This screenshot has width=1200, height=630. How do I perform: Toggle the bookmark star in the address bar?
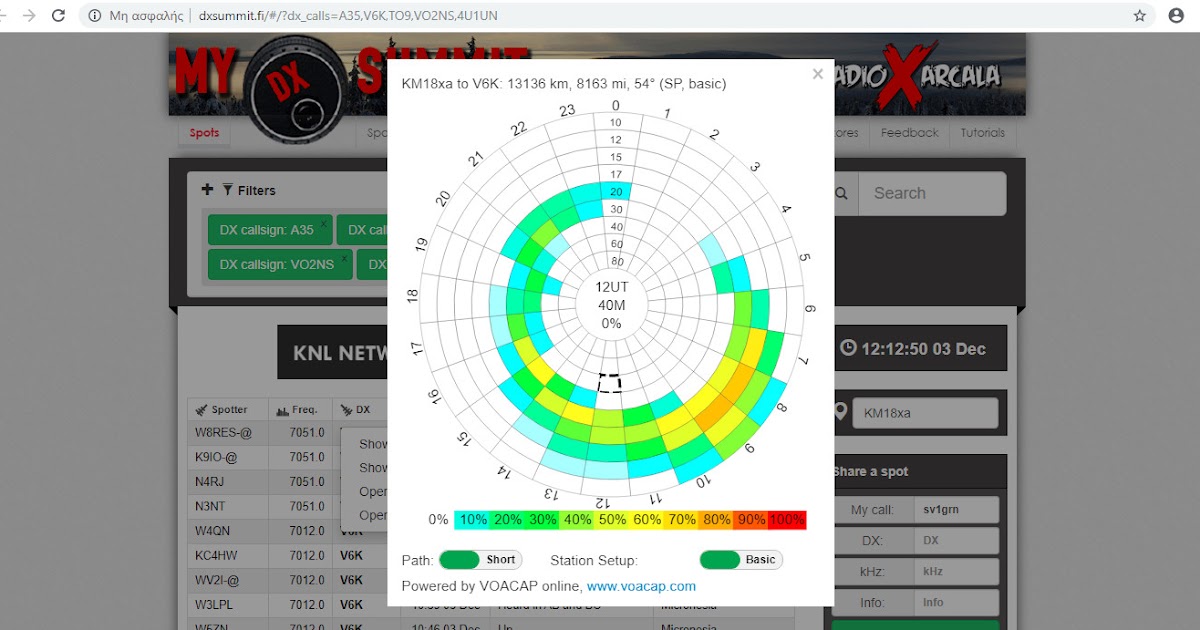(x=1140, y=15)
